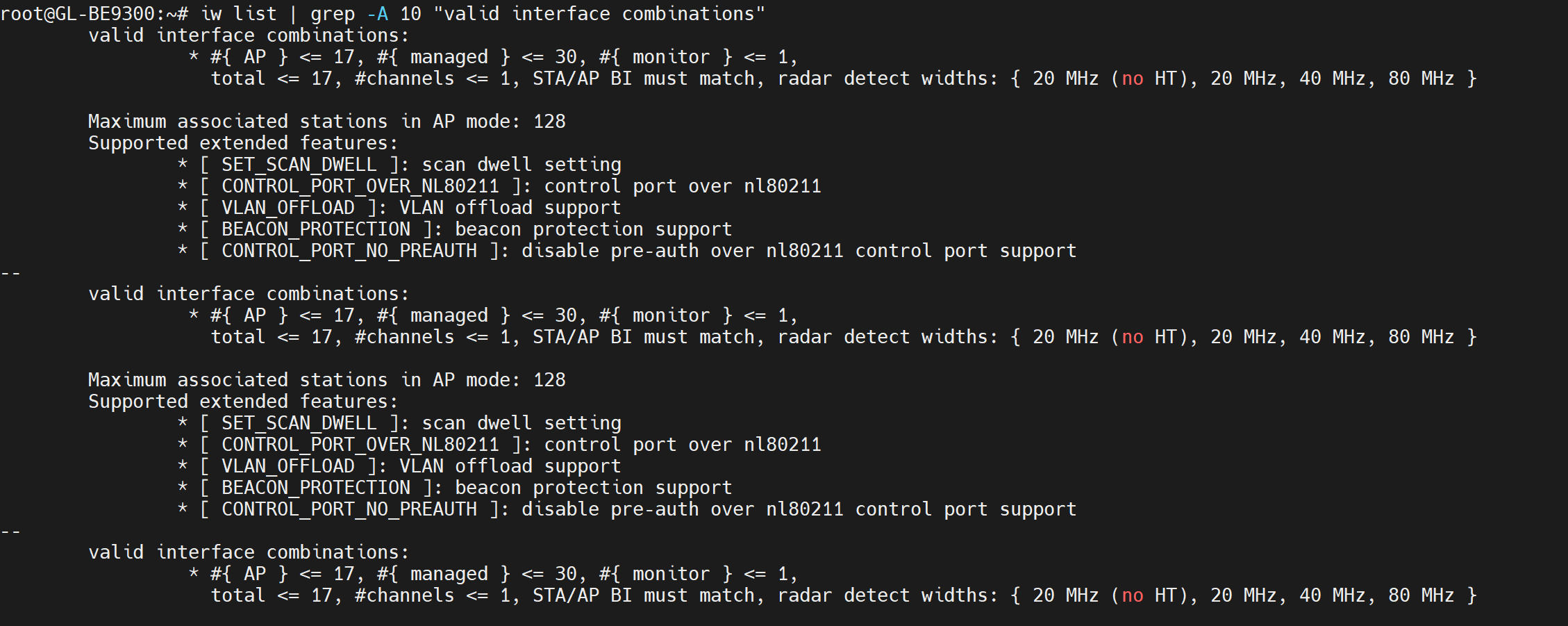Click "monitor" in the first combinations entry

coord(671,57)
